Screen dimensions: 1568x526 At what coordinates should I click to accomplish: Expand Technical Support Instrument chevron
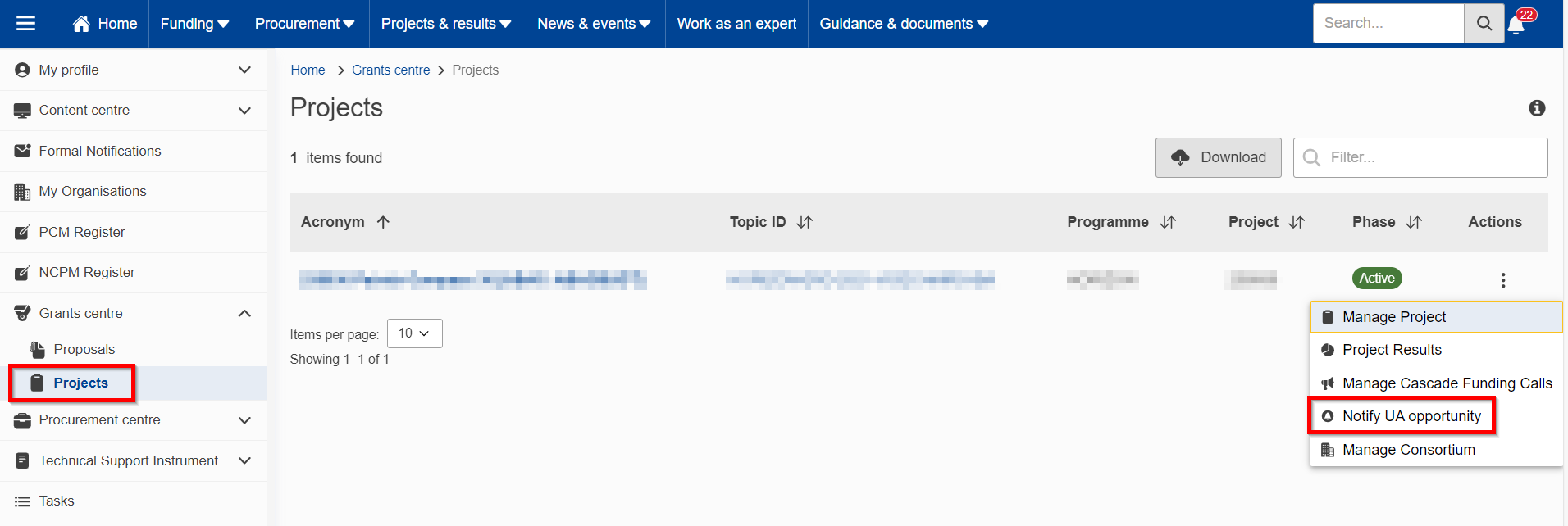click(x=244, y=460)
